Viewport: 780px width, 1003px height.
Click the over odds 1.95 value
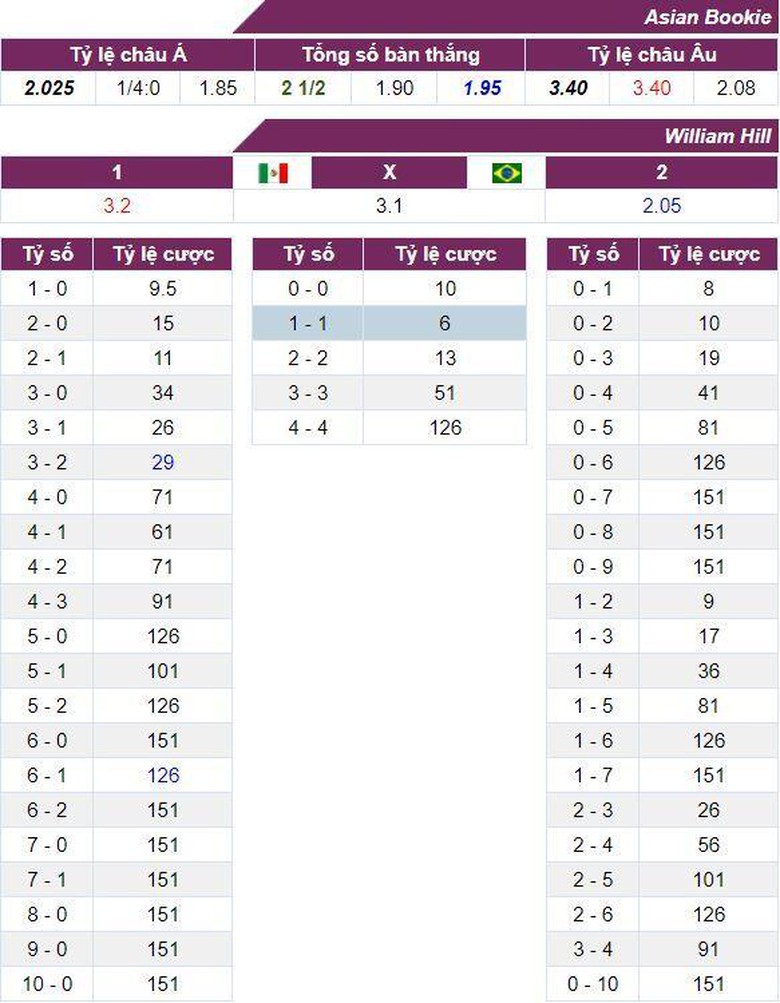pyautogui.click(x=482, y=88)
